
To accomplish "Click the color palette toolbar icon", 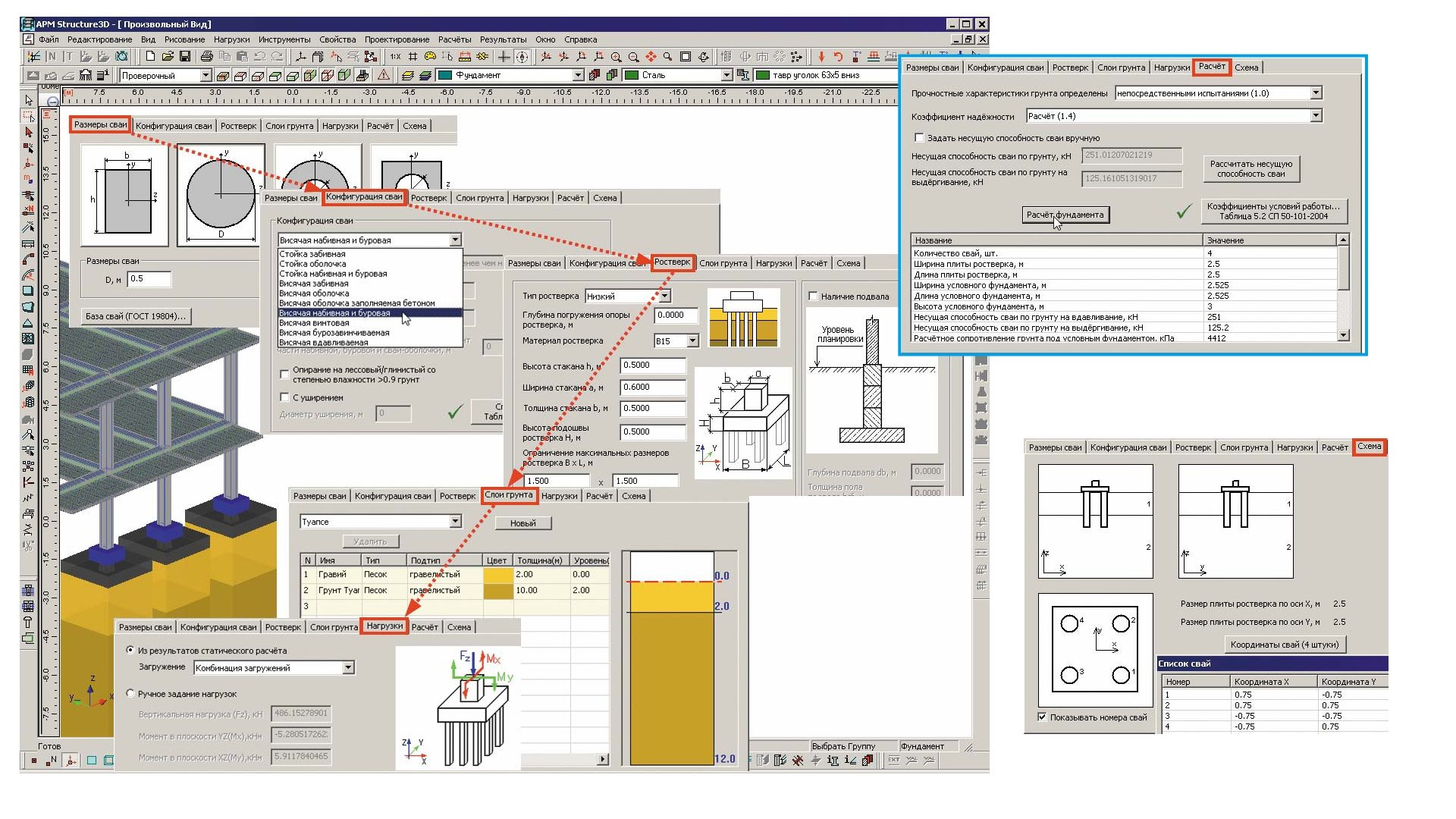I will [x=430, y=56].
